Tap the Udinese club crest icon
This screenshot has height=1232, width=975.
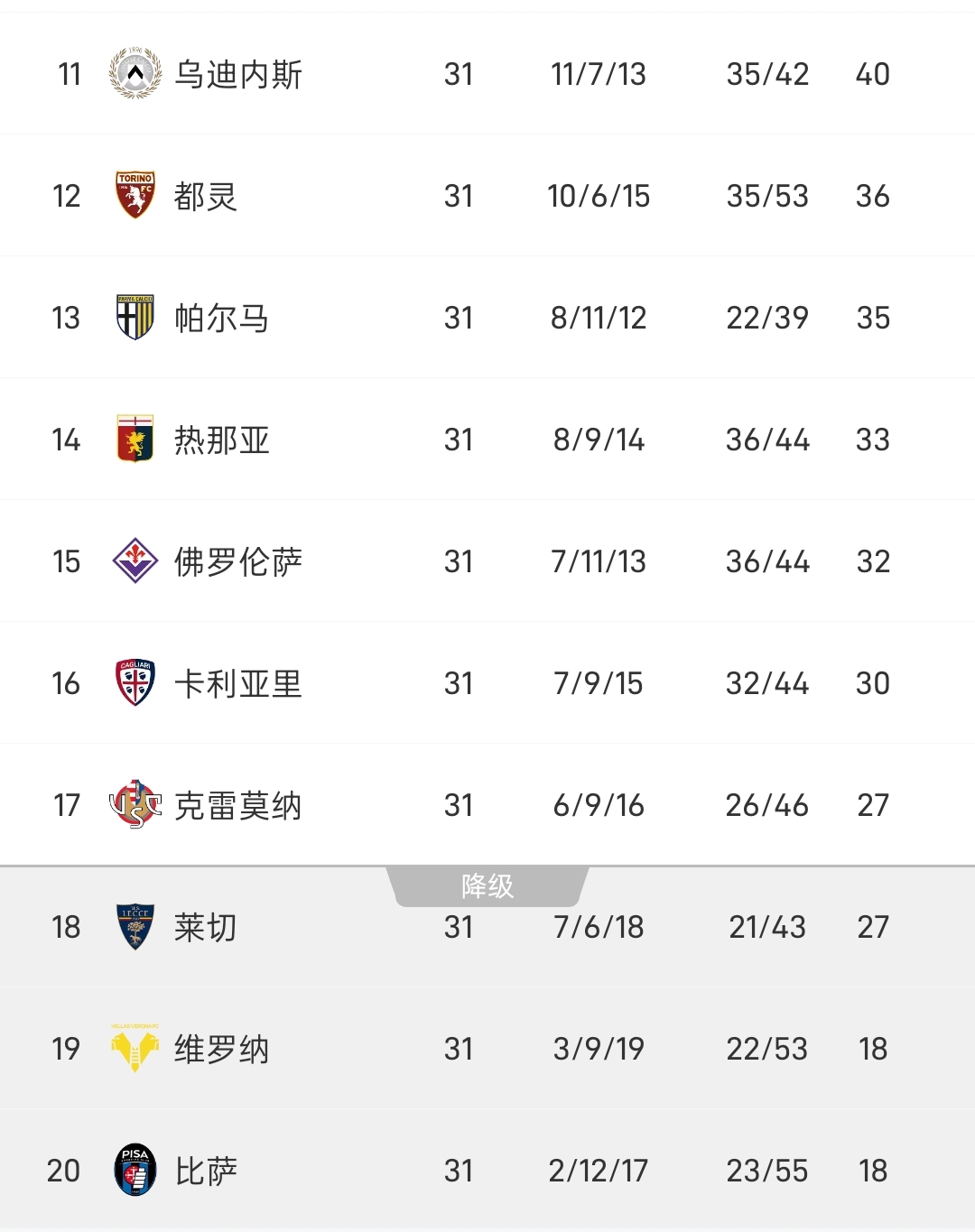(135, 73)
